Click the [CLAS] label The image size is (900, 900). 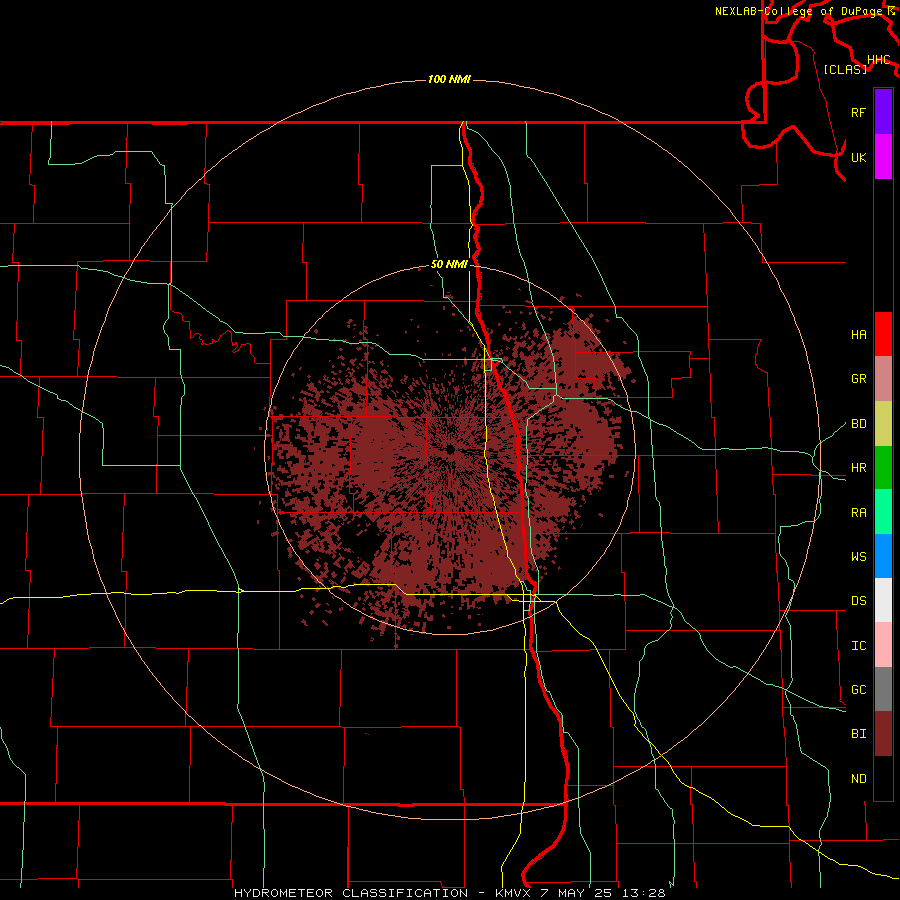click(x=845, y=69)
